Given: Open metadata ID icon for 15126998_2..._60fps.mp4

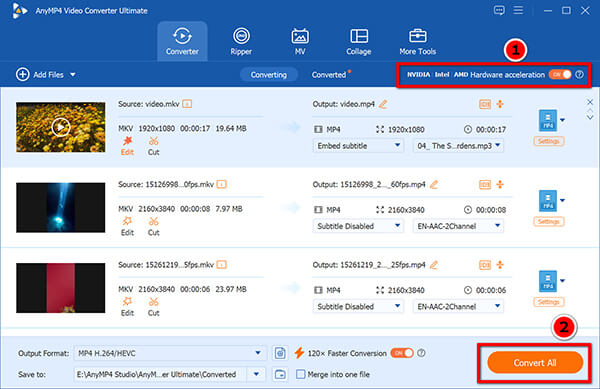Looking at the screenshot, I should pos(485,184).
